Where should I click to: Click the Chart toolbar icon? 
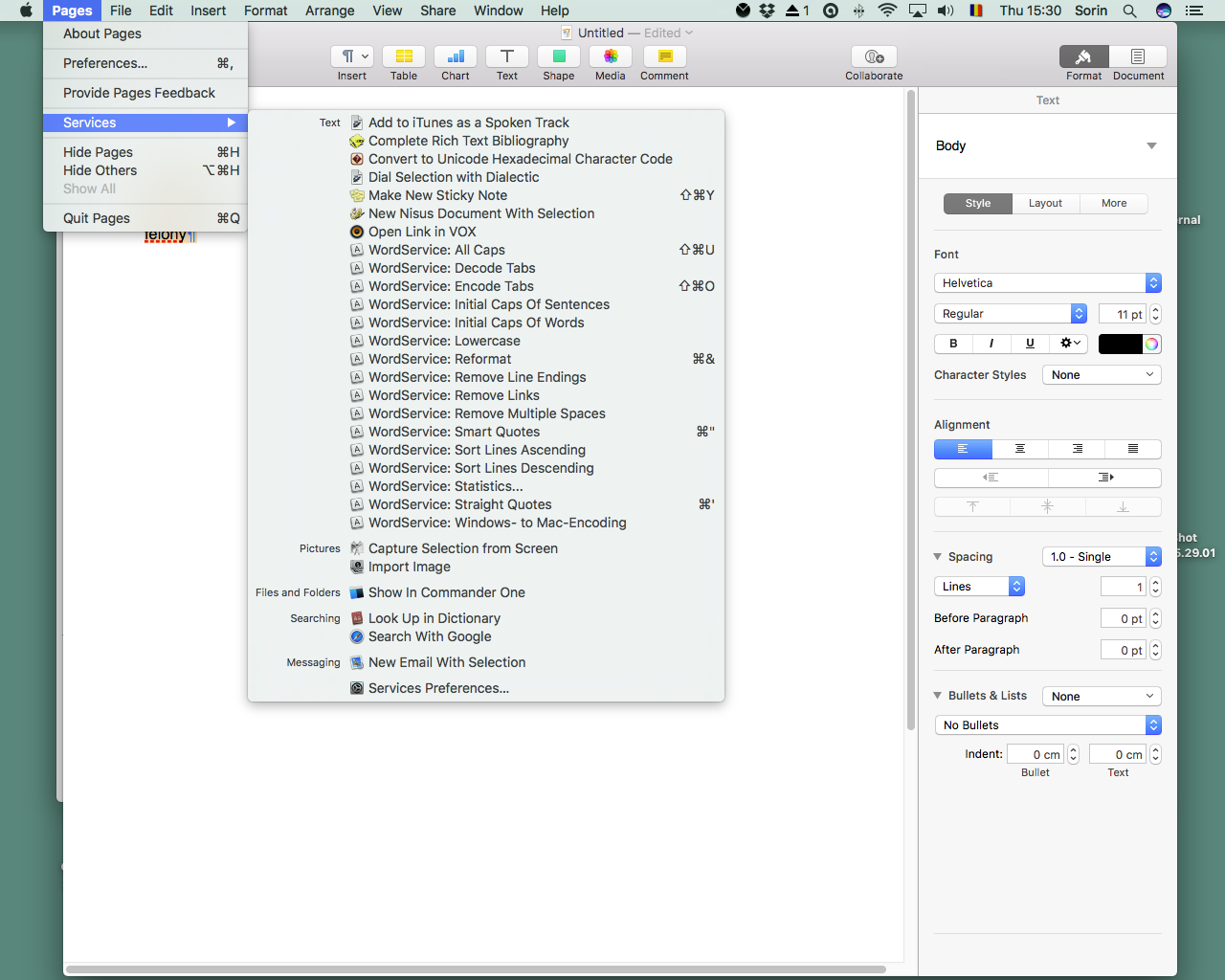click(x=456, y=56)
